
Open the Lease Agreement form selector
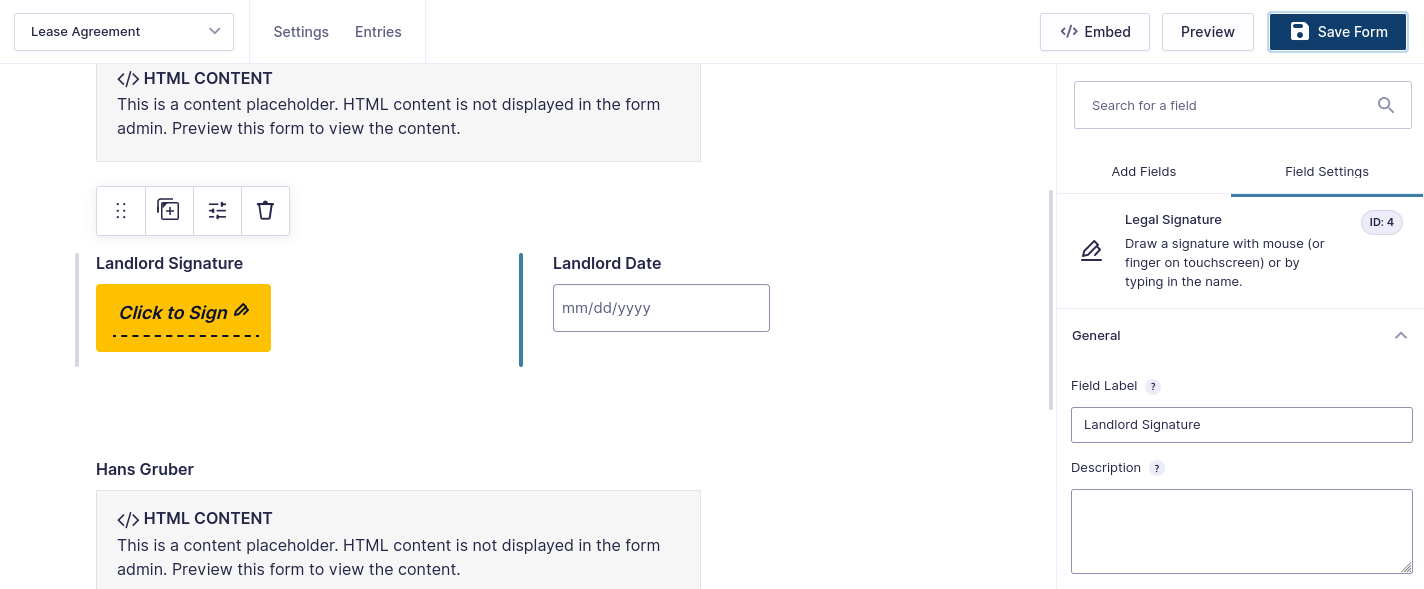tap(123, 31)
